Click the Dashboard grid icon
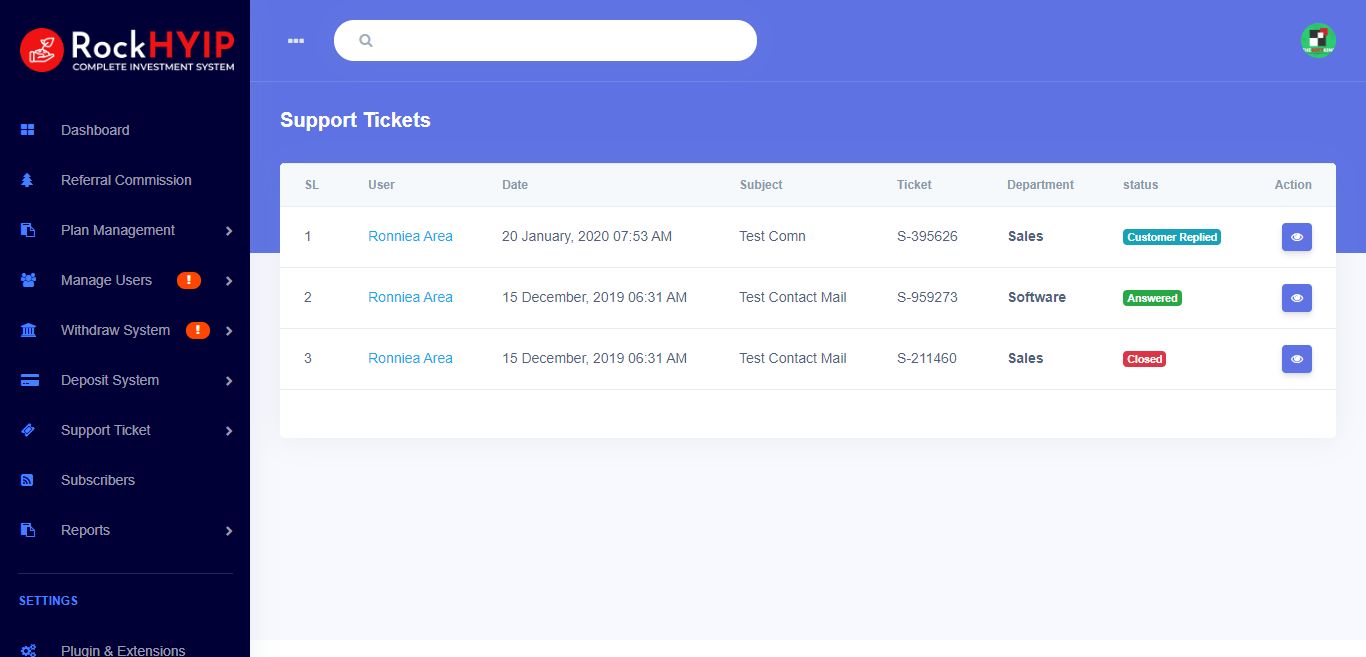Image resolution: width=1366 pixels, height=657 pixels. pyautogui.click(x=28, y=130)
